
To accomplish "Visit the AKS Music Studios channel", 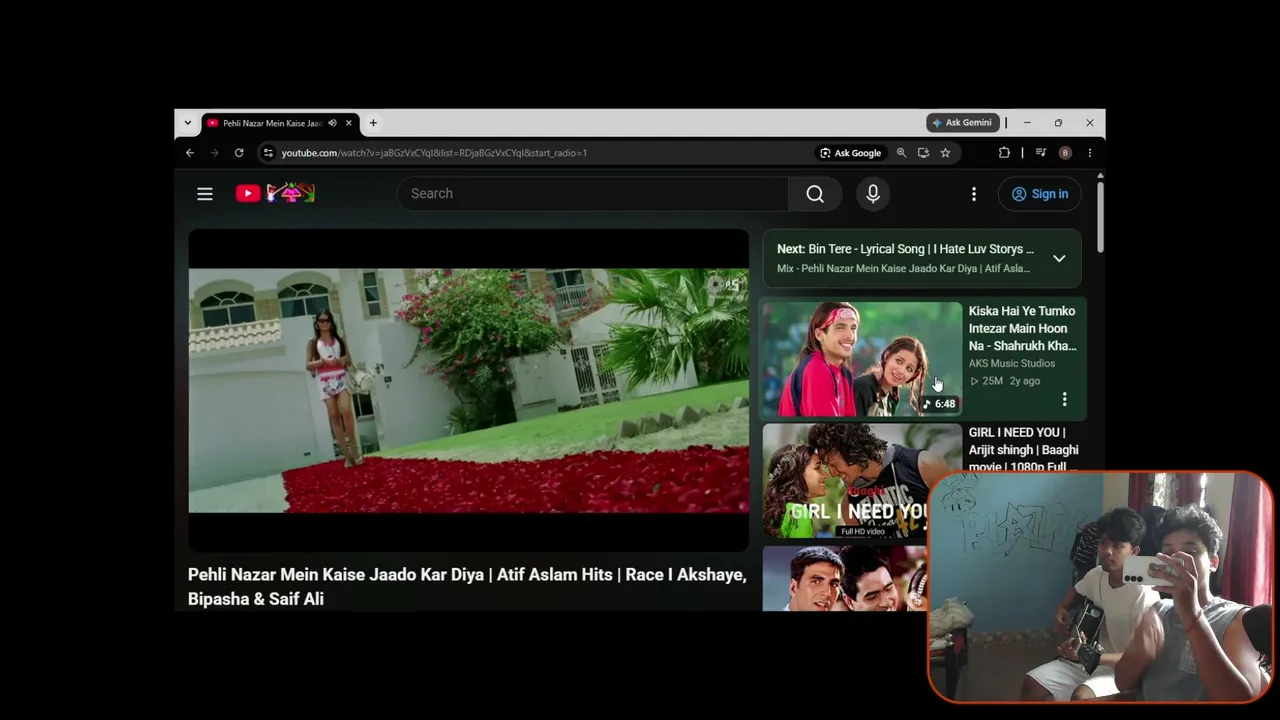I will click(x=1011, y=363).
